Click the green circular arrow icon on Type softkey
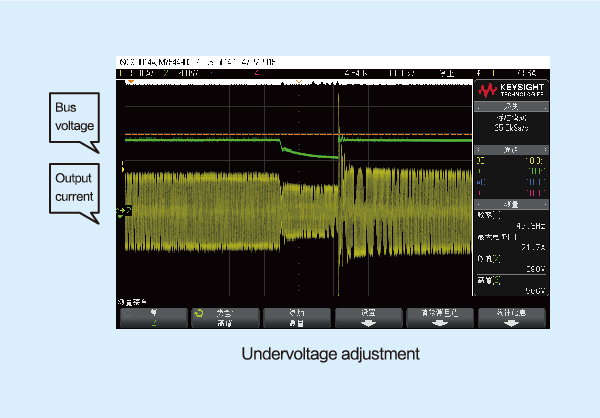Viewport: 600px width, 418px height. [198, 314]
